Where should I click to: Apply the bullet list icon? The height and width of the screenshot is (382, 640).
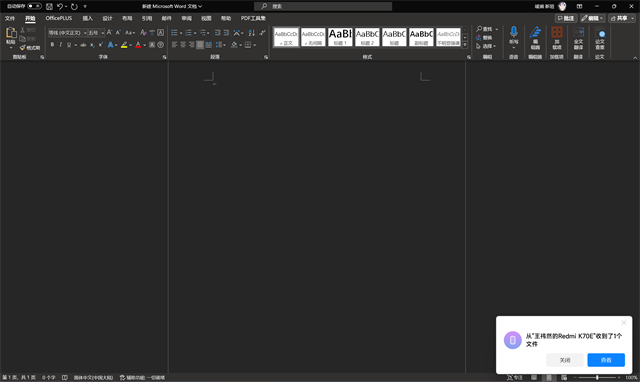(x=174, y=33)
